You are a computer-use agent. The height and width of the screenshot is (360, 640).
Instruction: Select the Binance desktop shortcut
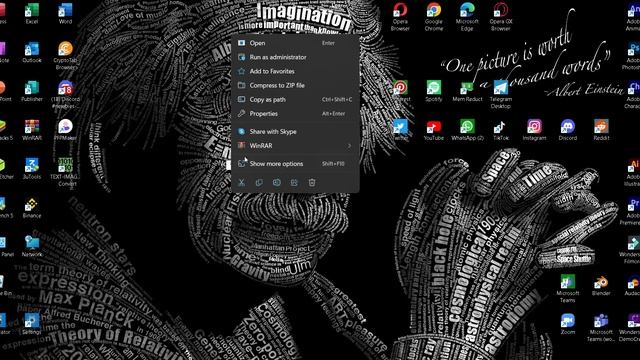[32, 207]
